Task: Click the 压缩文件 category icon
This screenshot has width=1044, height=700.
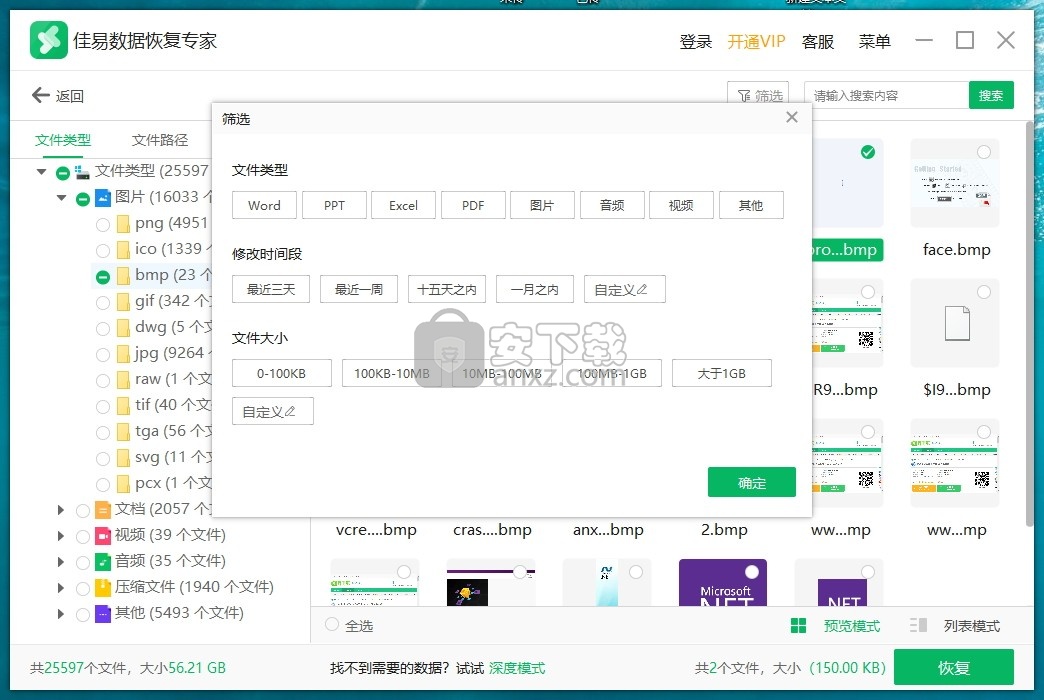Action: (103, 587)
